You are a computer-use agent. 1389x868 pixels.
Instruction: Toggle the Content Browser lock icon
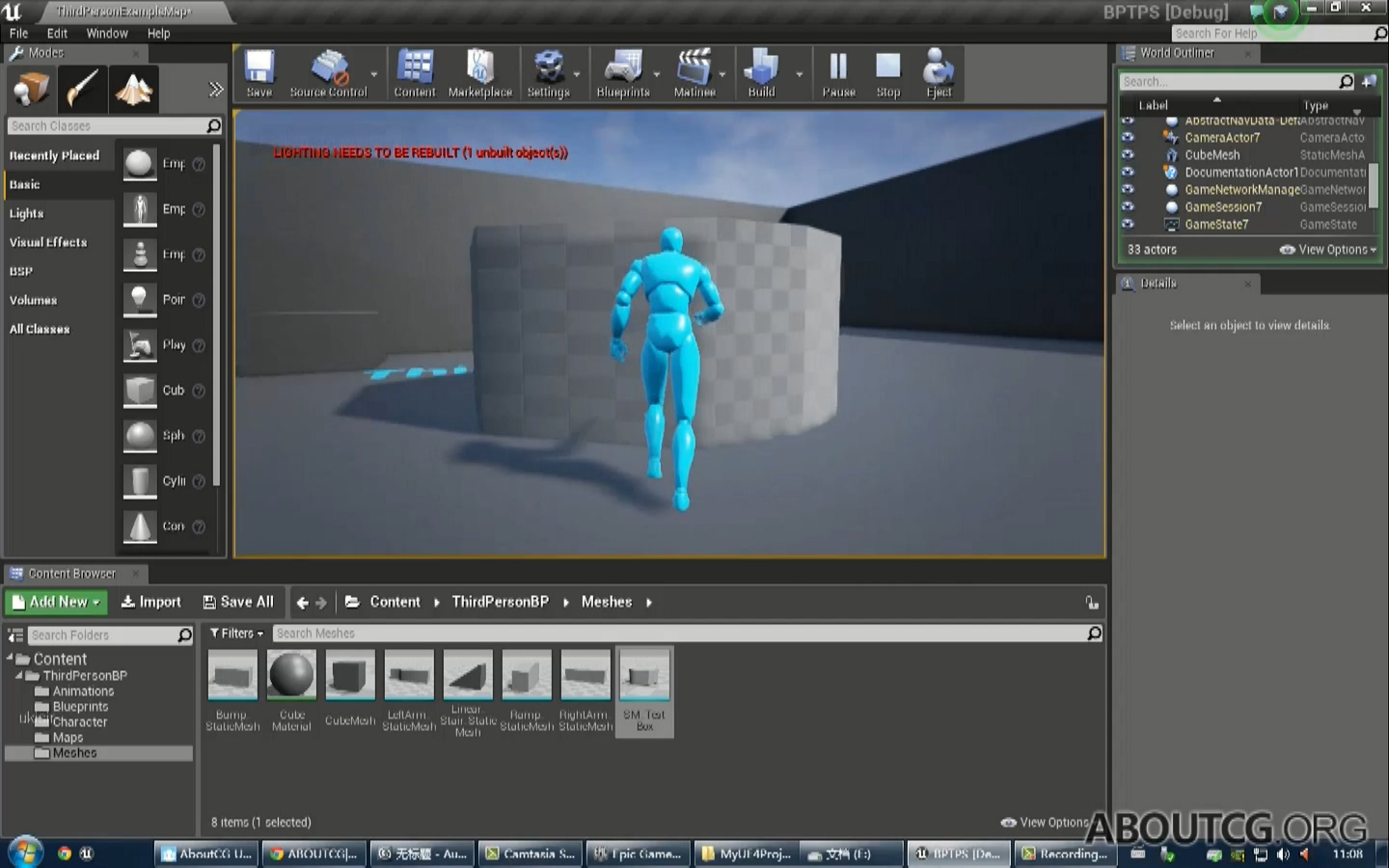[x=1092, y=603]
